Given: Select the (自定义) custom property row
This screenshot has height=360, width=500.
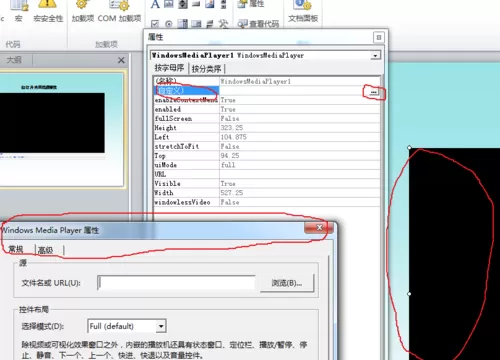Looking at the screenshot, I should (266, 91).
